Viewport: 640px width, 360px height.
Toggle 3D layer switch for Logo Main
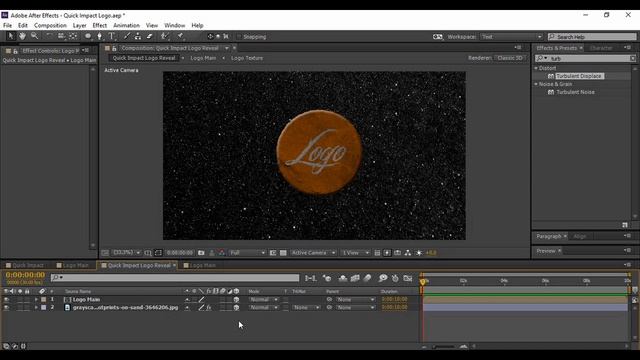click(x=236, y=300)
